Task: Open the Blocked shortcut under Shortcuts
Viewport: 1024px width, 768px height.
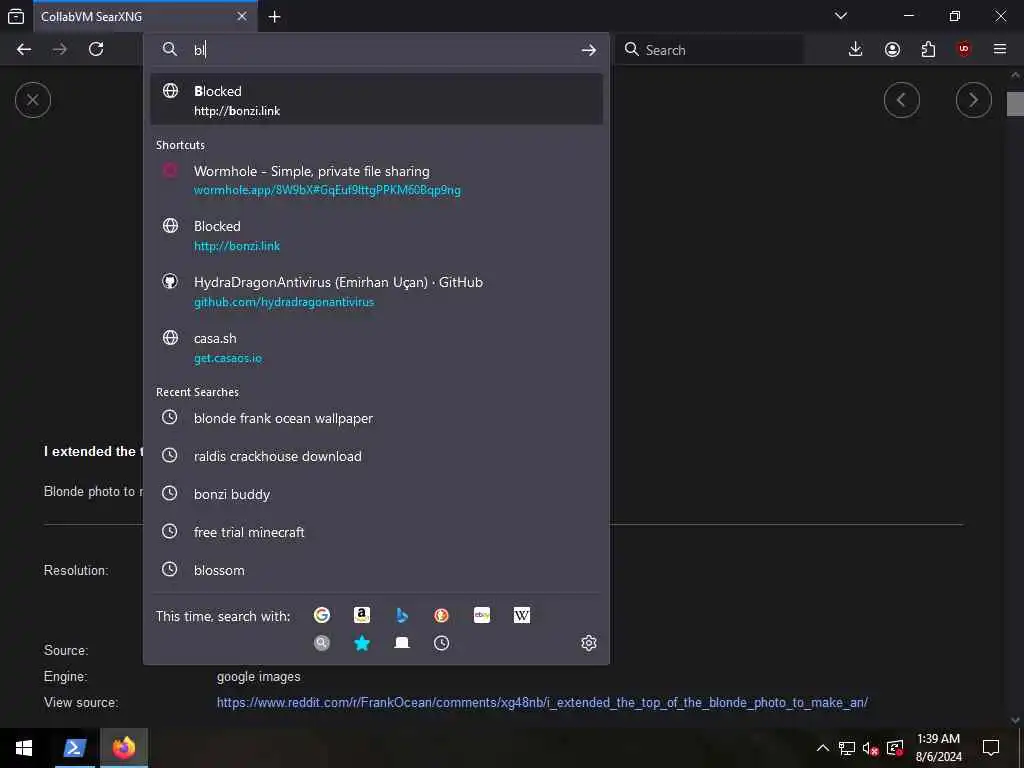Action: 376,236
